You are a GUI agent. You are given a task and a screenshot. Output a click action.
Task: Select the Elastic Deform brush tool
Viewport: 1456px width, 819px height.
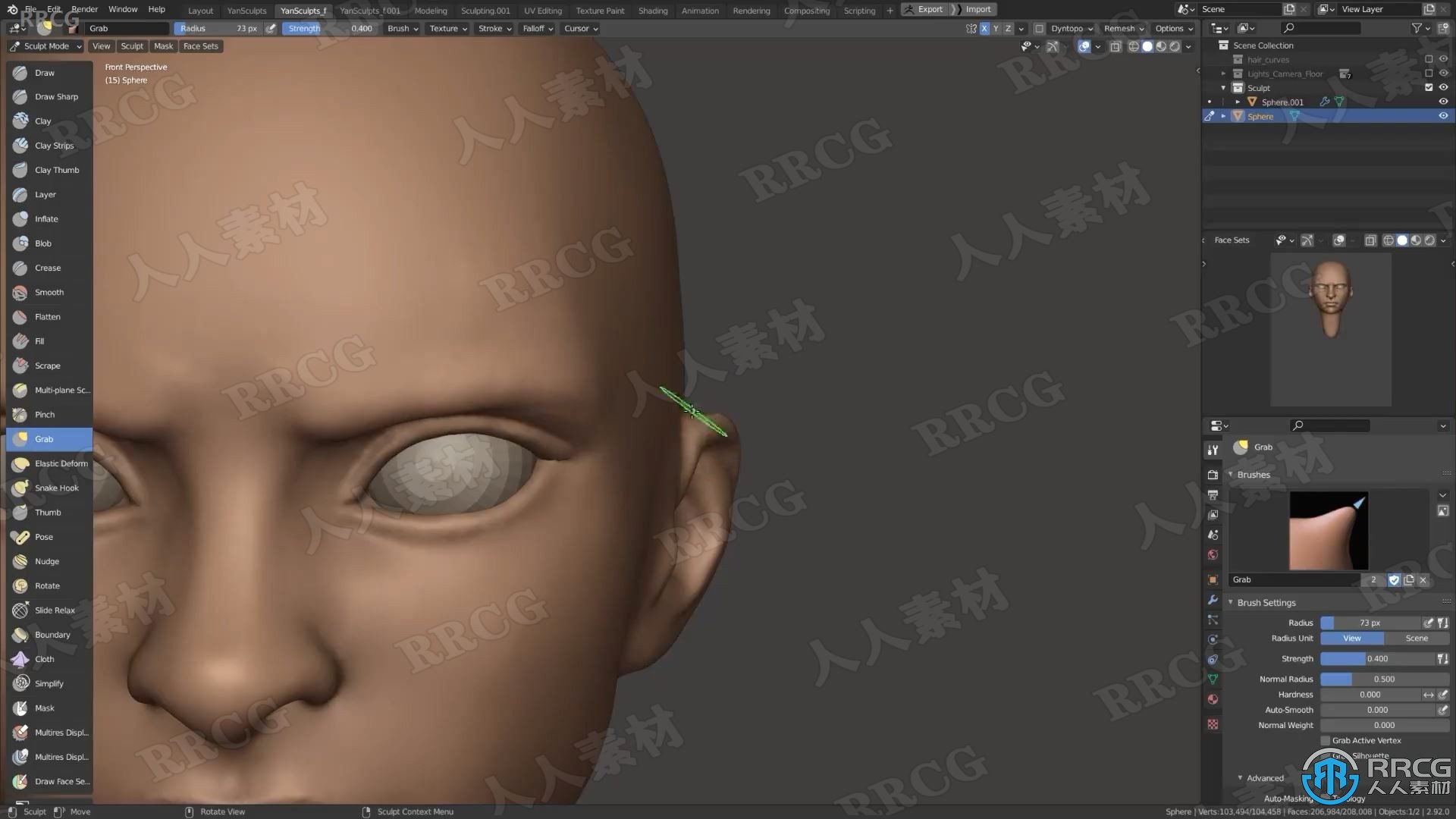click(61, 462)
